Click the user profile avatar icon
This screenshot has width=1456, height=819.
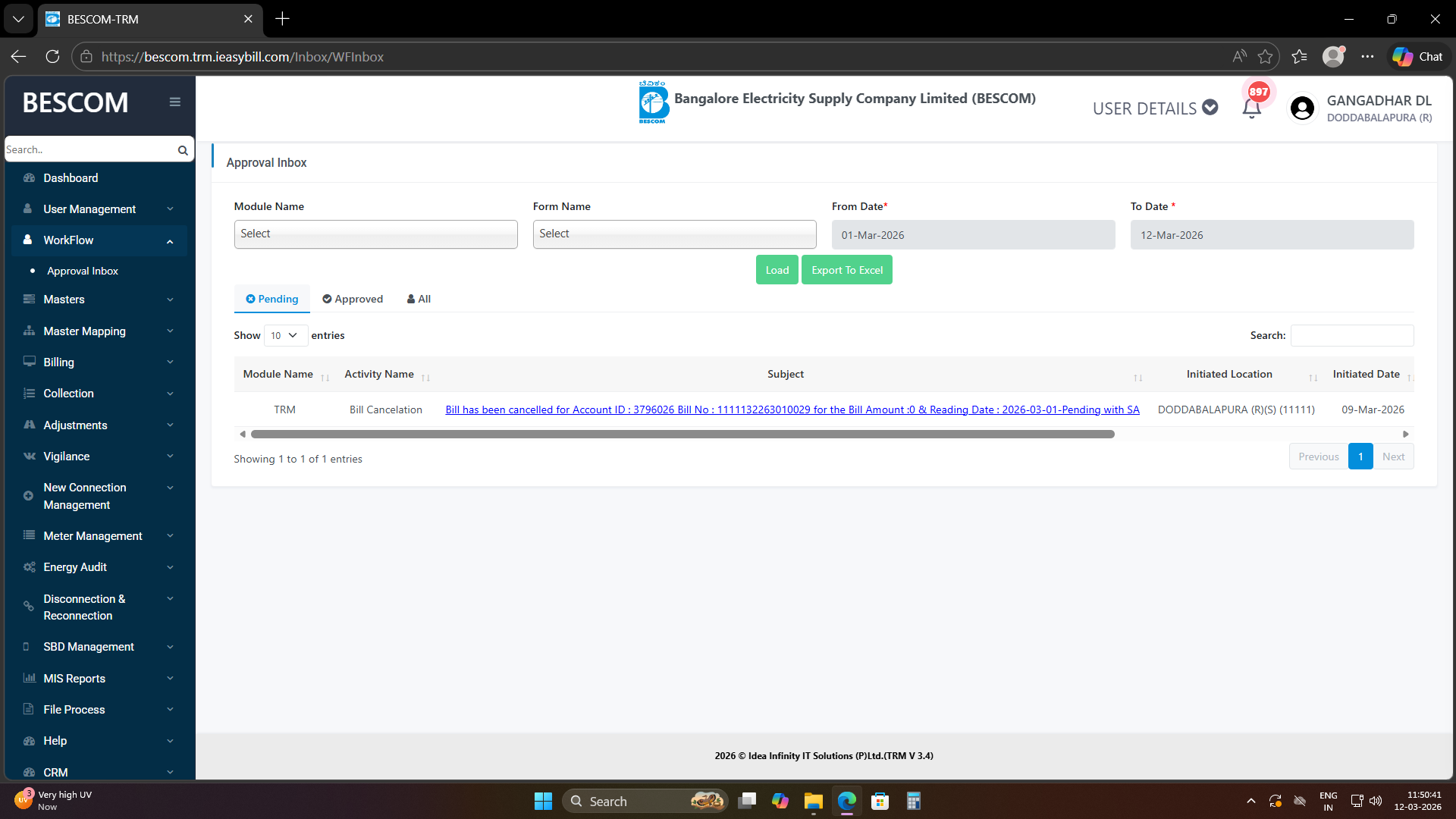pos(1302,108)
